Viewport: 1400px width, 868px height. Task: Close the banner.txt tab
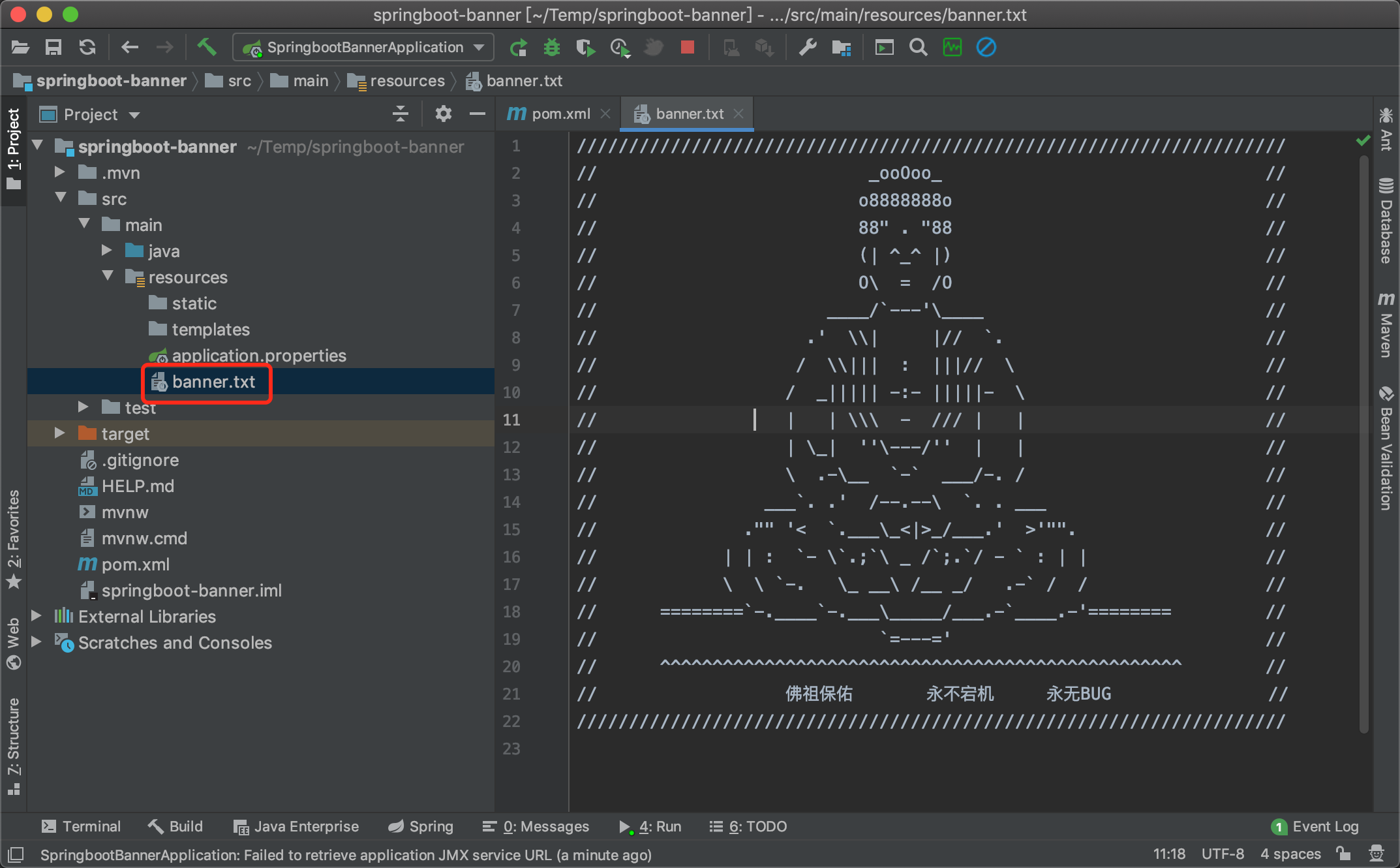pyautogui.click(x=738, y=114)
